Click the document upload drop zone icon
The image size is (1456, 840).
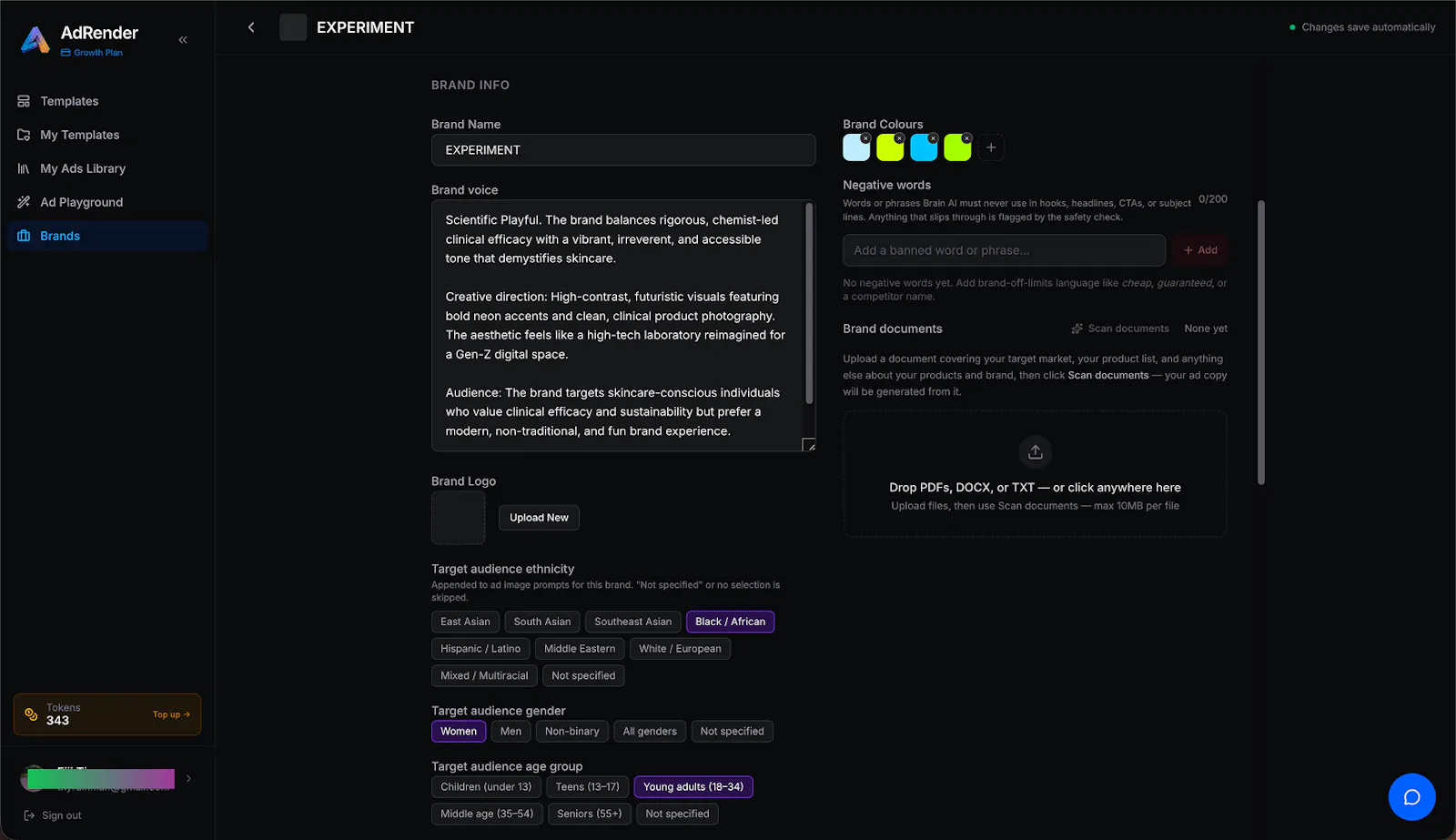(x=1035, y=451)
